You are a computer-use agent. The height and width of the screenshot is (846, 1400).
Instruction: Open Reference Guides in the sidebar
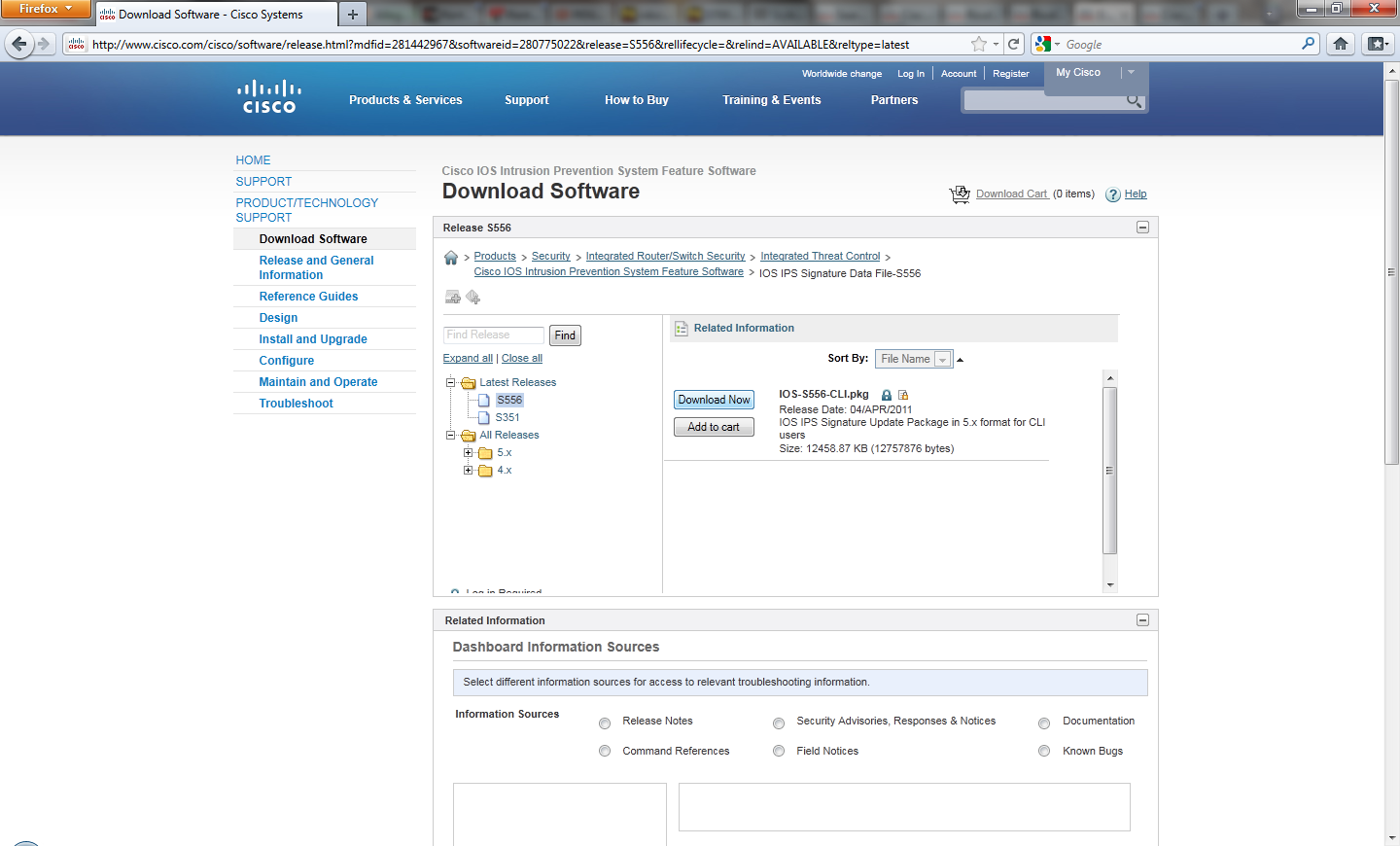[308, 297]
